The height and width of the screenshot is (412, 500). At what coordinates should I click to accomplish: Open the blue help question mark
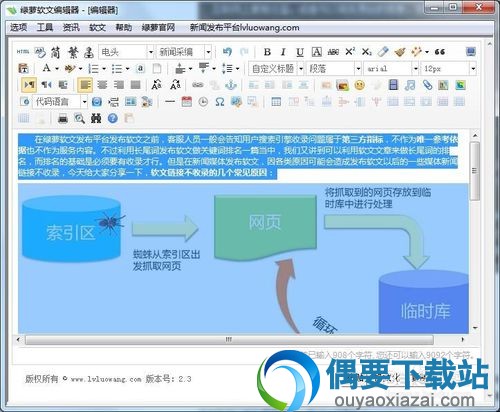[113, 118]
